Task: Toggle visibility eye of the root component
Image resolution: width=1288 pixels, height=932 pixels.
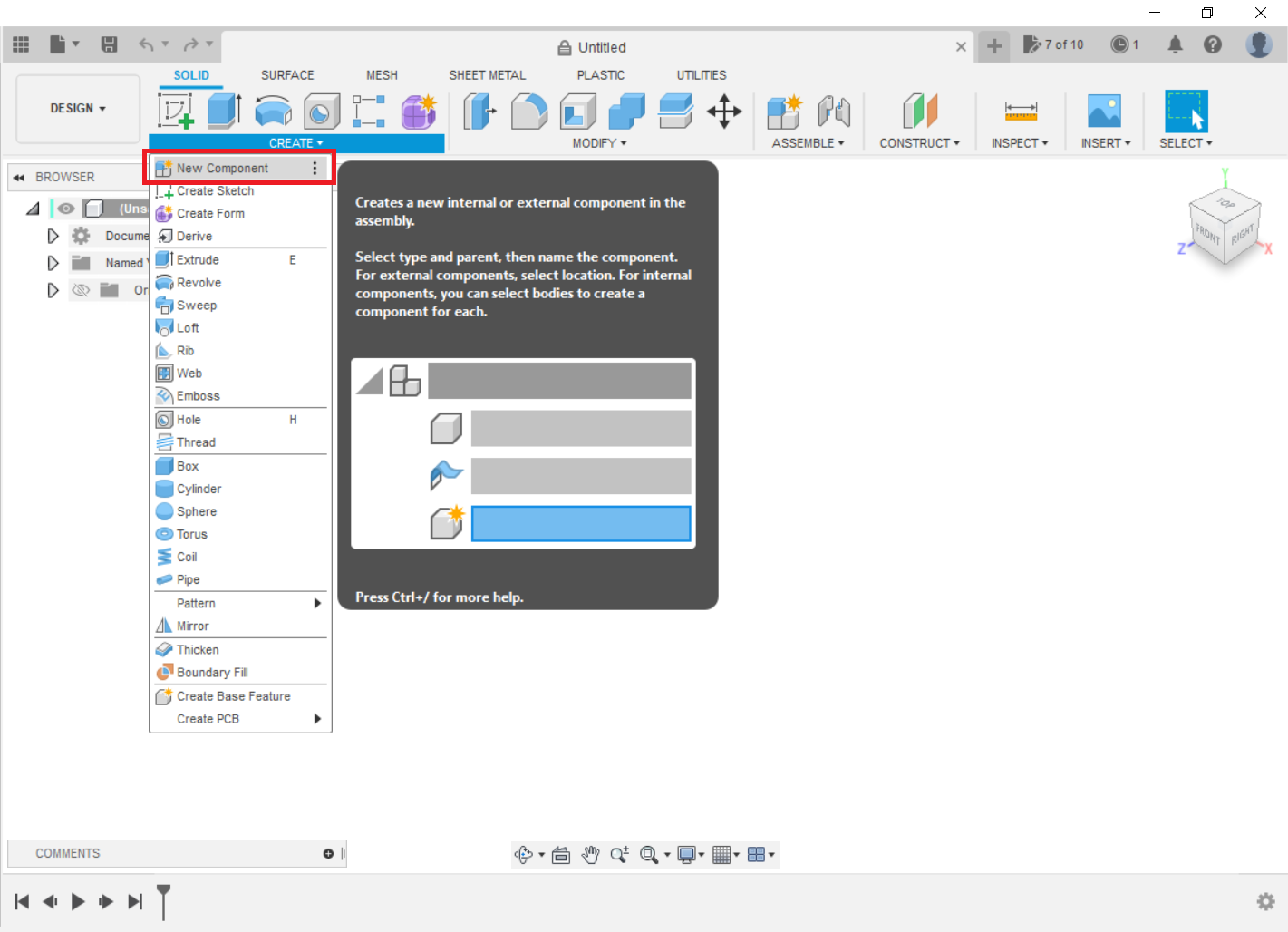Action: (66, 209)
